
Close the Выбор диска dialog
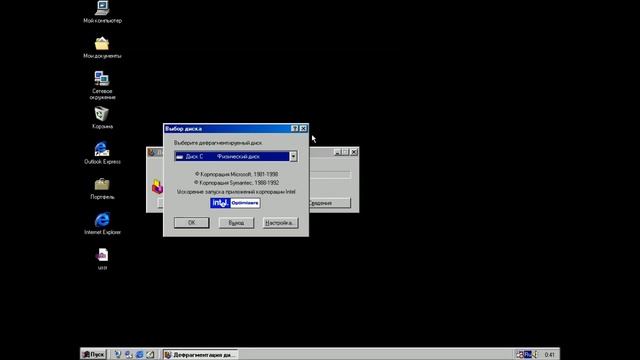303,129
